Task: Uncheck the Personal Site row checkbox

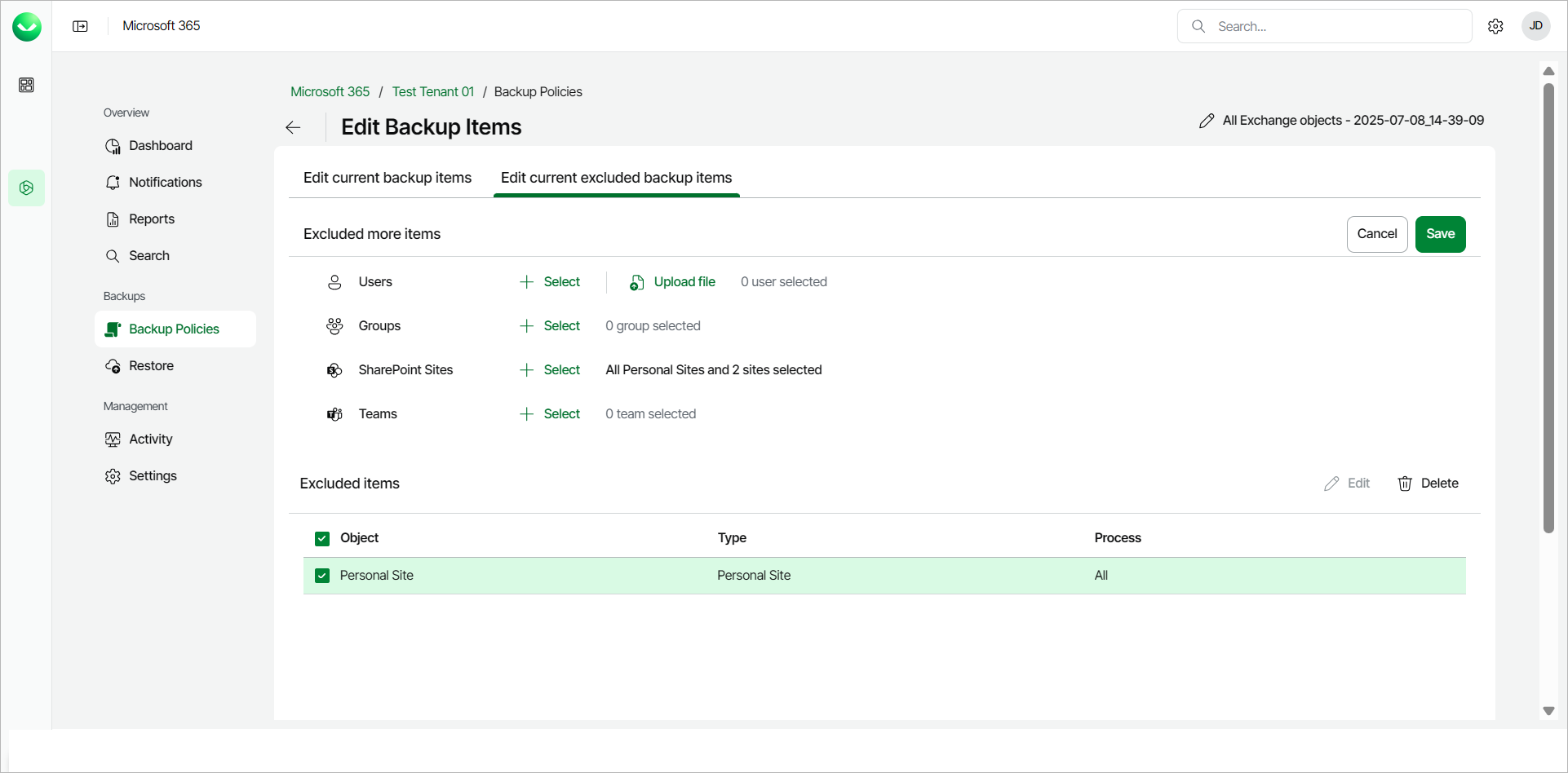Action: pyautogui.click(x=322, y=576)
